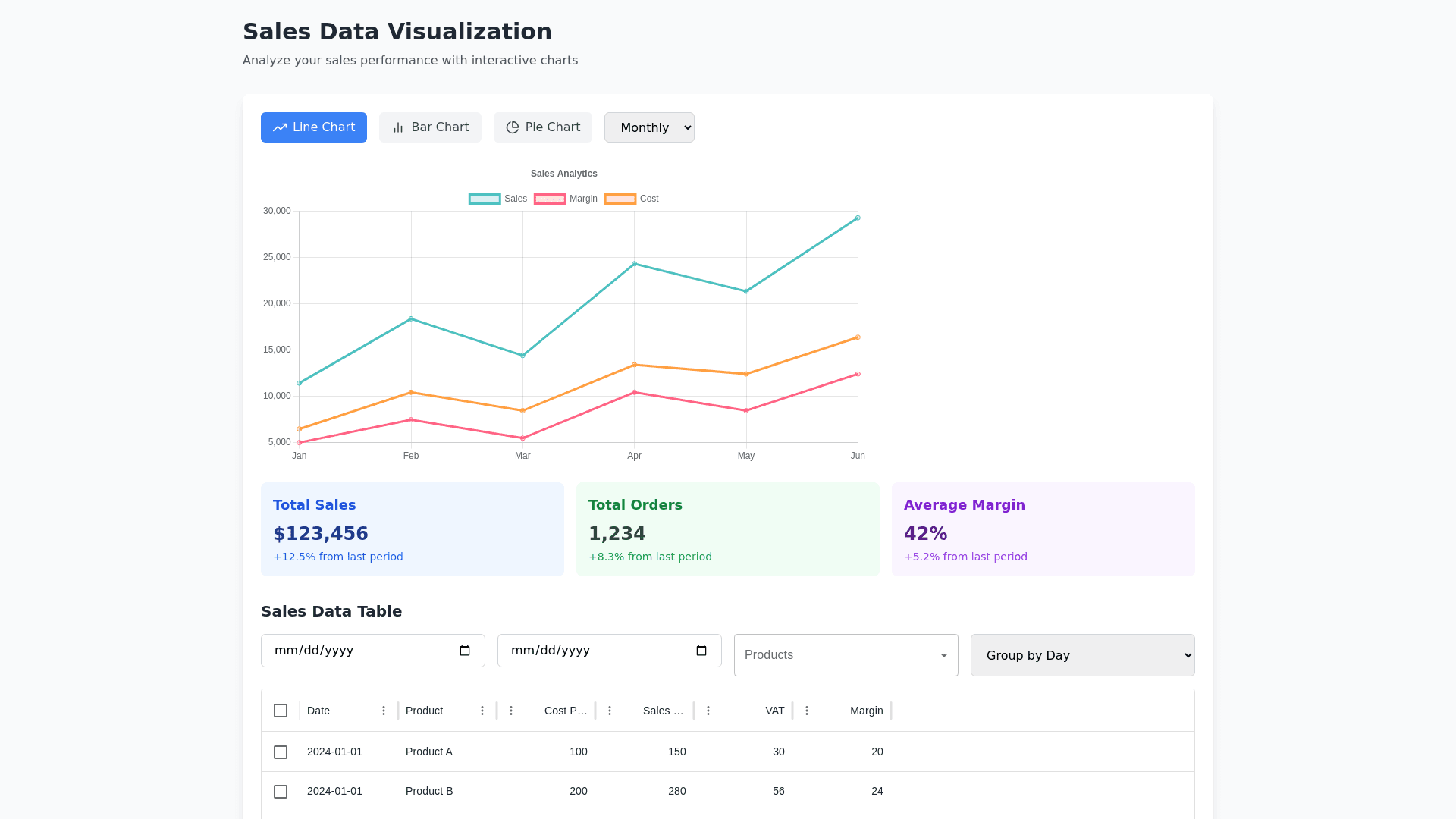1456x819 pixels.
Task: Open Product column menu icon
Action: click(x=482, y=711)
